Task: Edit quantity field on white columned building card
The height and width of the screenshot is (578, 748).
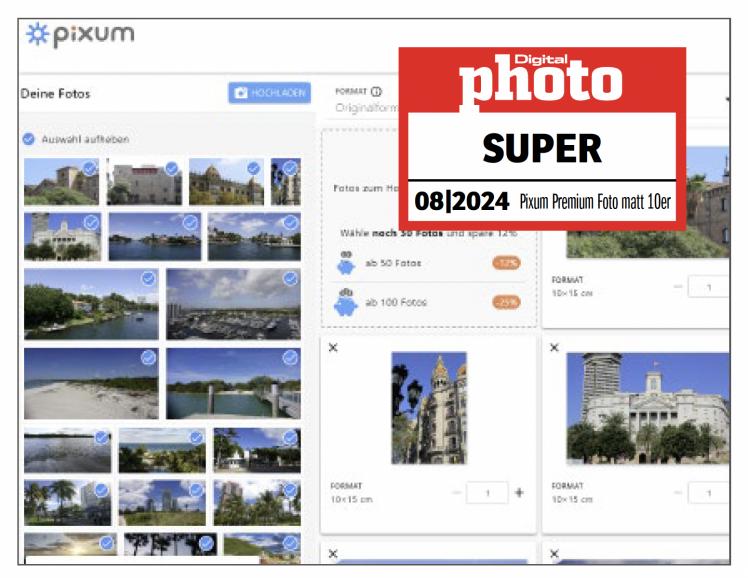Action: [x=708, y=493]
